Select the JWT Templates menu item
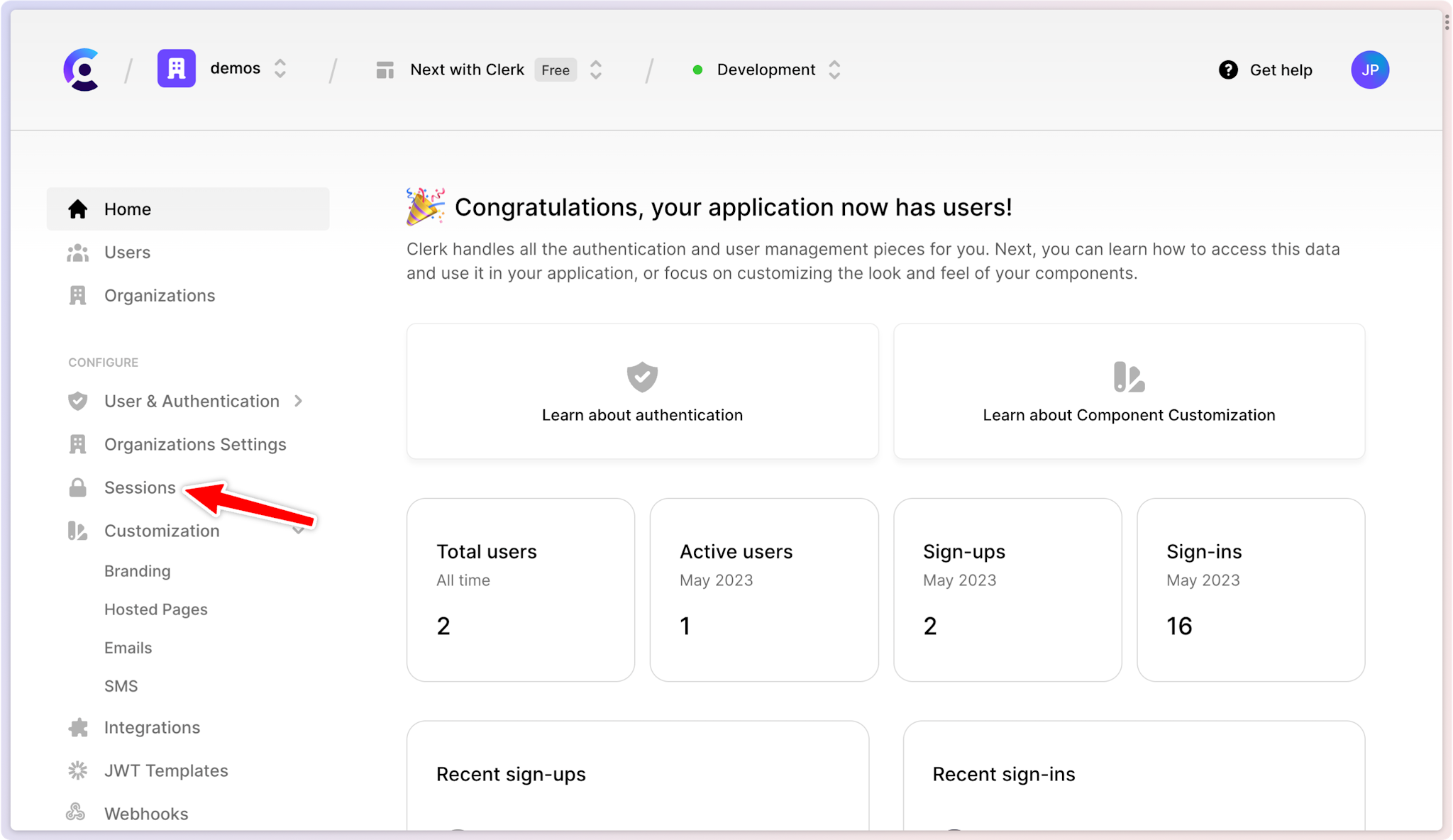The image size is (1453, 840). (x=167, y=771)
